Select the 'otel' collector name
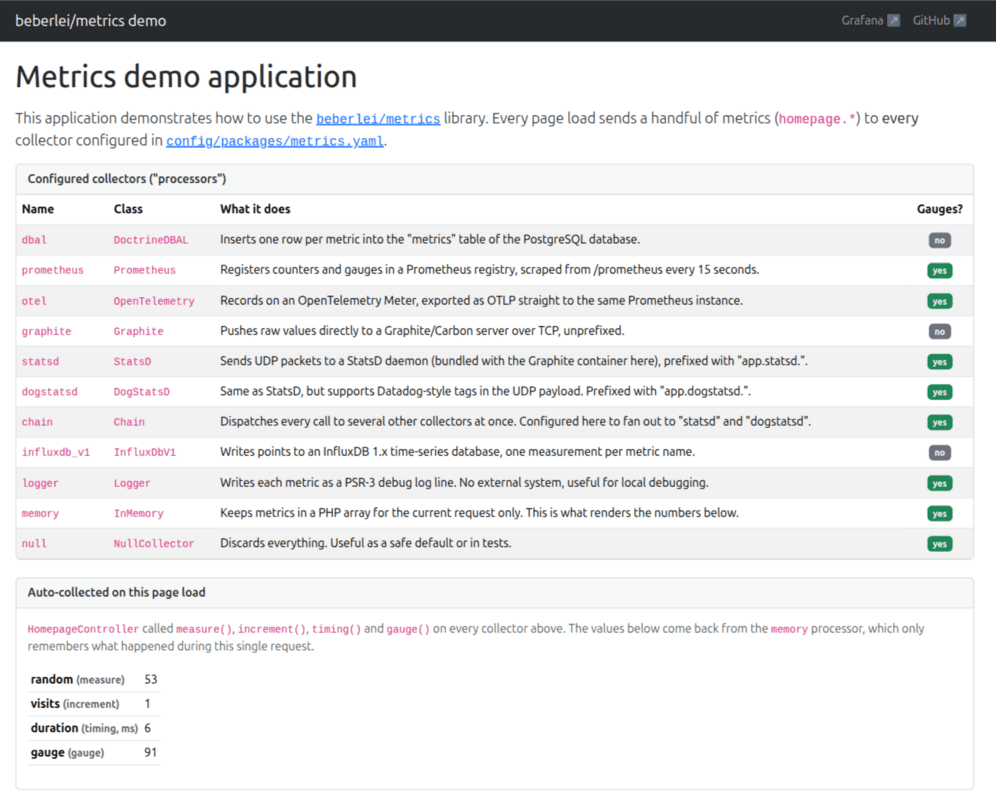996x801 pixels. (34, 301)
